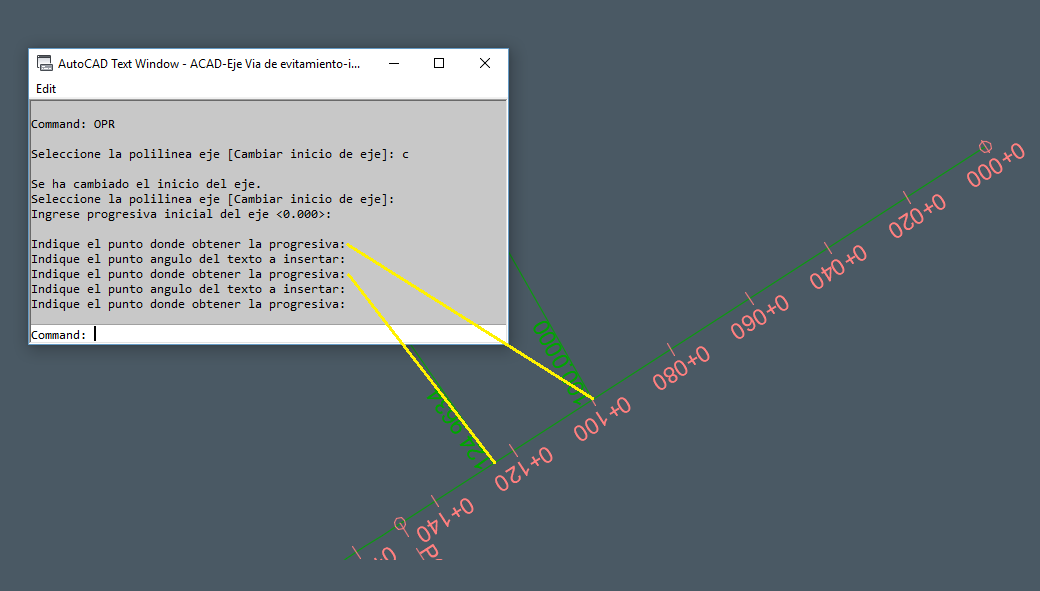Click the circle marker at station 0+140
Screen dimensions: 1040x591
point(399,521)
